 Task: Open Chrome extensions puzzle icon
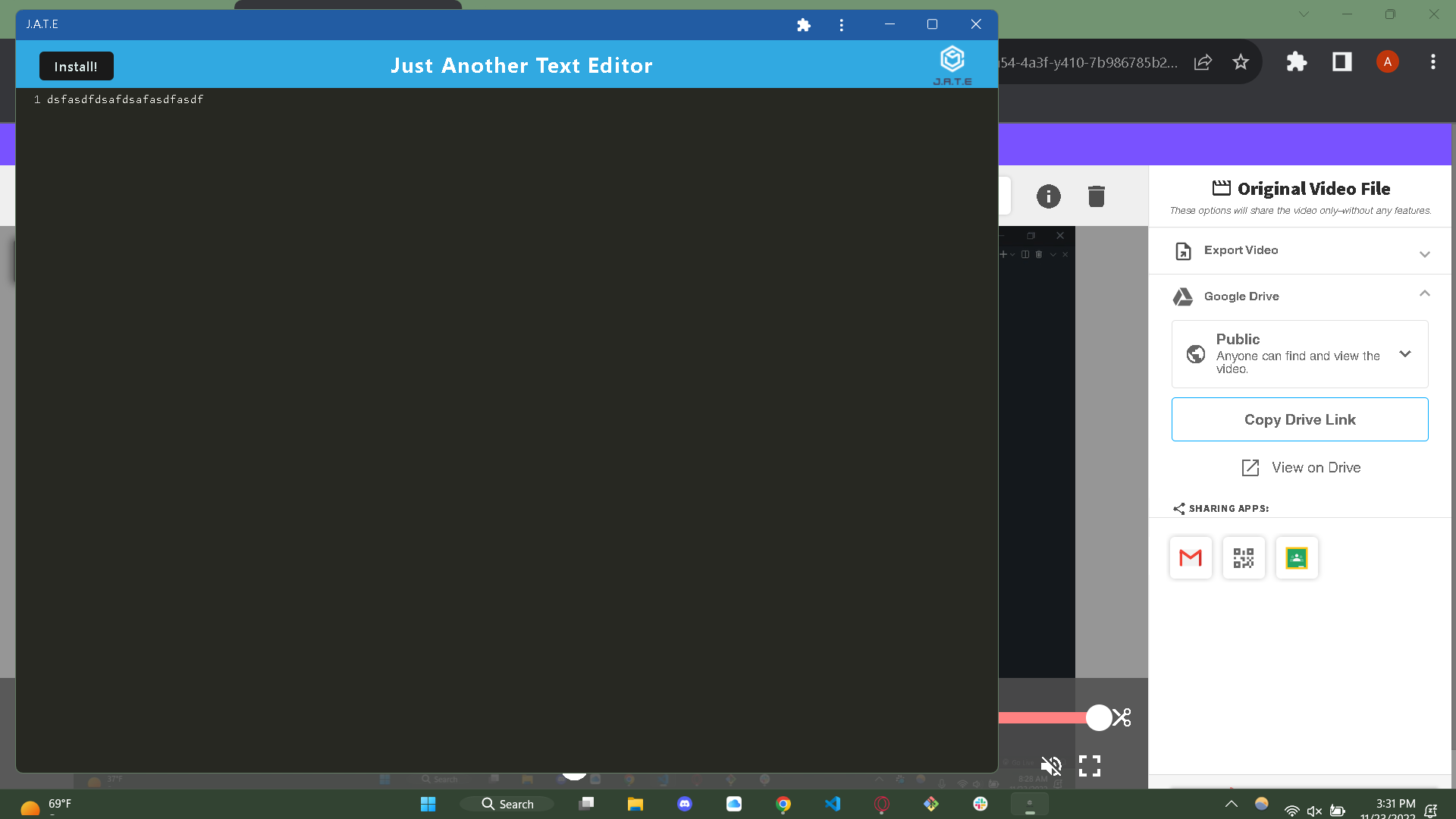pos(1297,62)
